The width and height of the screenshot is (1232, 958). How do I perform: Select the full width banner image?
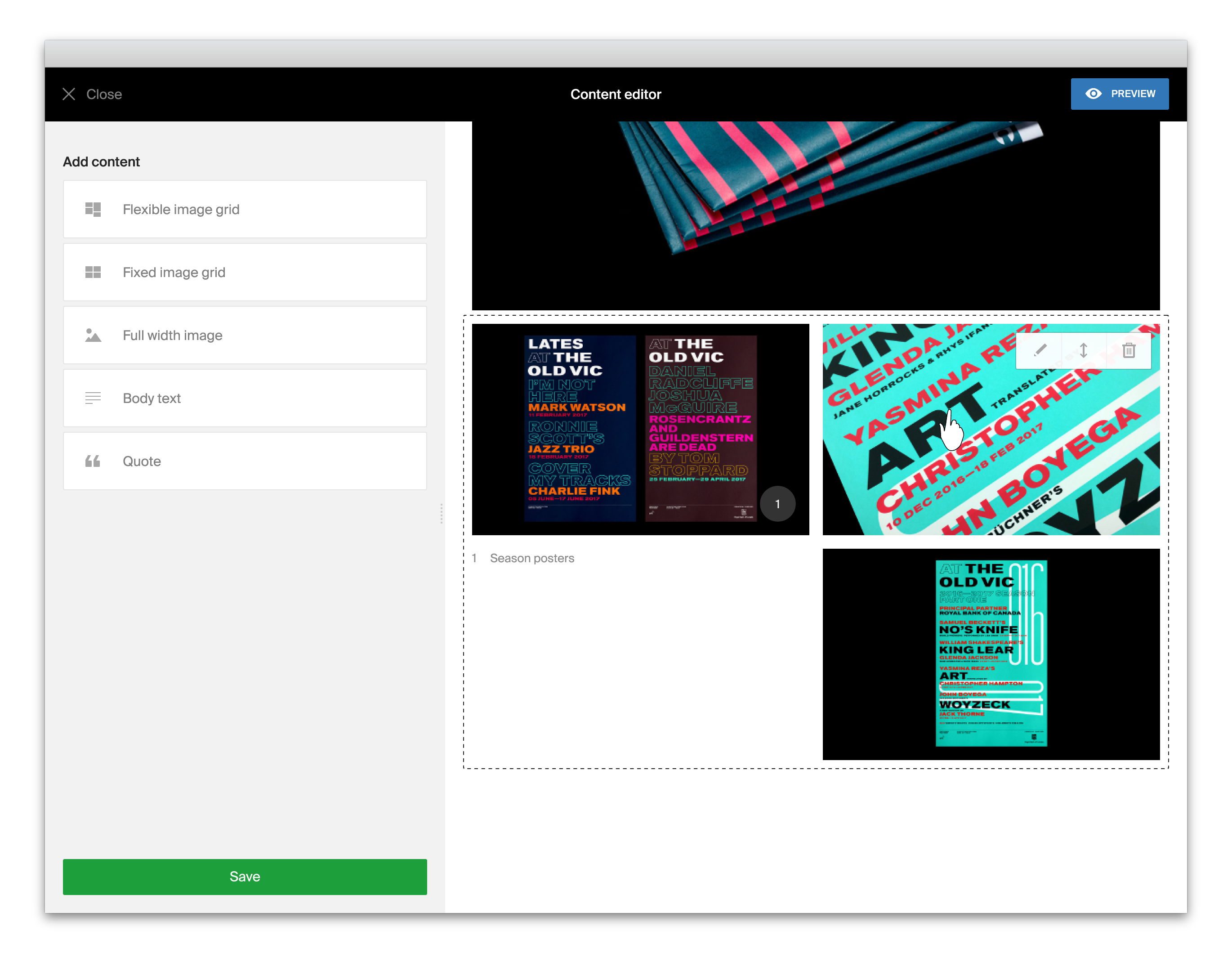point(816,215)
